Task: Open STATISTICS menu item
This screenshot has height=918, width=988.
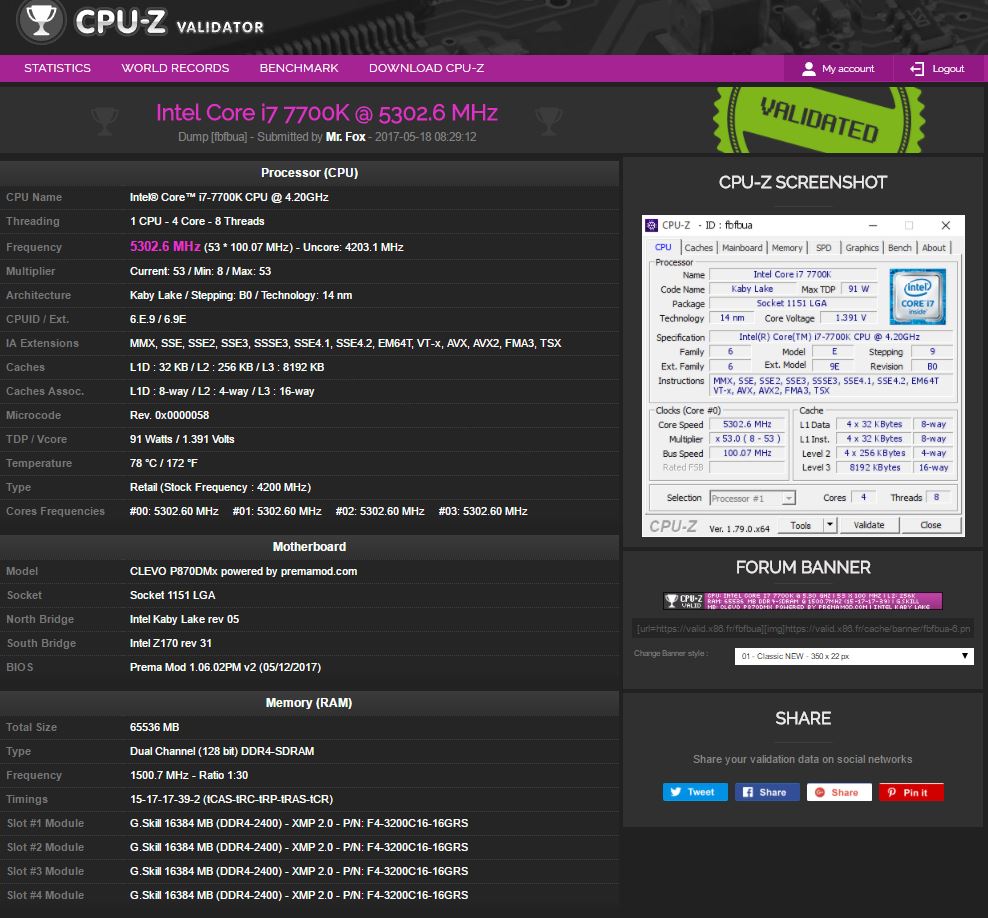Action: pos(57,68)
